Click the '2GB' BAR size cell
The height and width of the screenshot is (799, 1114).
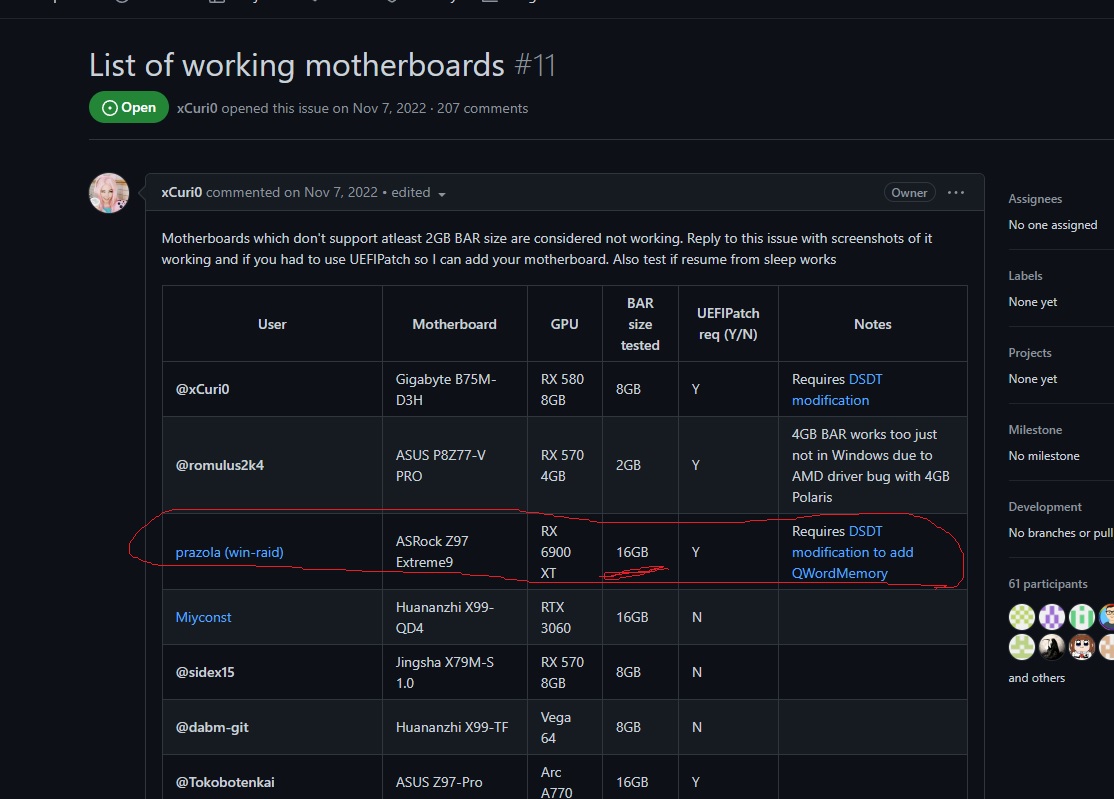[x=640, y=465]
